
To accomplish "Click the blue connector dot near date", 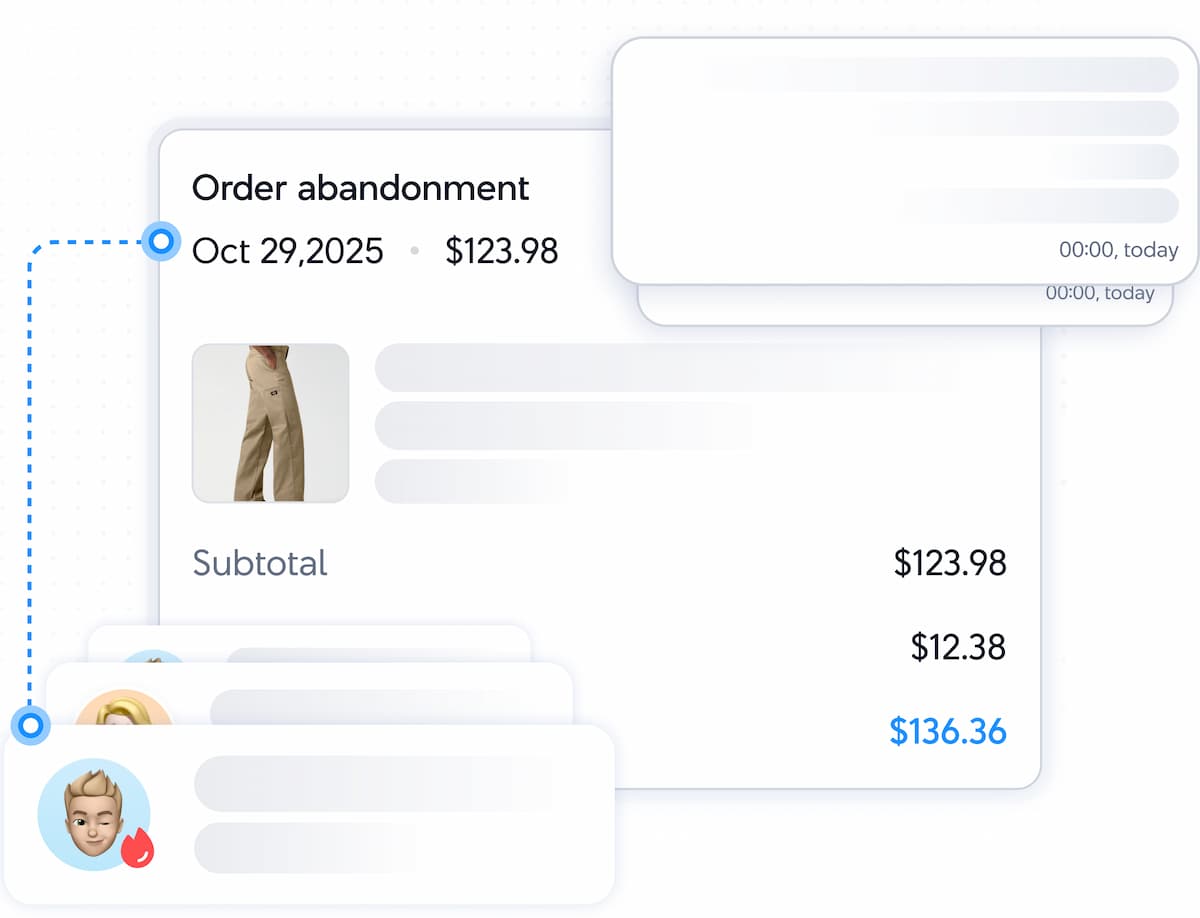I will tap(160, 241).
